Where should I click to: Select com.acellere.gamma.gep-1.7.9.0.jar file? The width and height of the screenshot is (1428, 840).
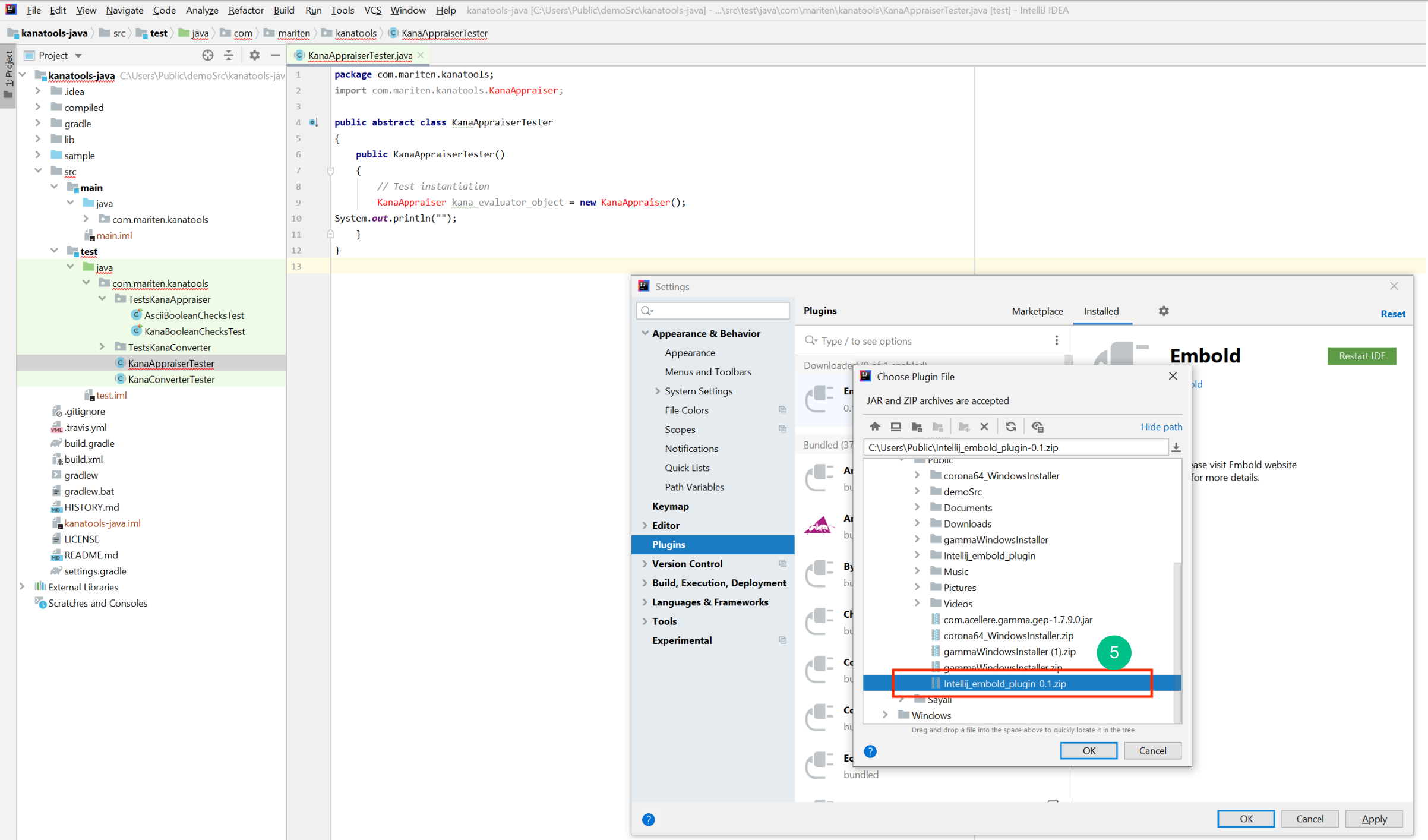[1018, 620]
